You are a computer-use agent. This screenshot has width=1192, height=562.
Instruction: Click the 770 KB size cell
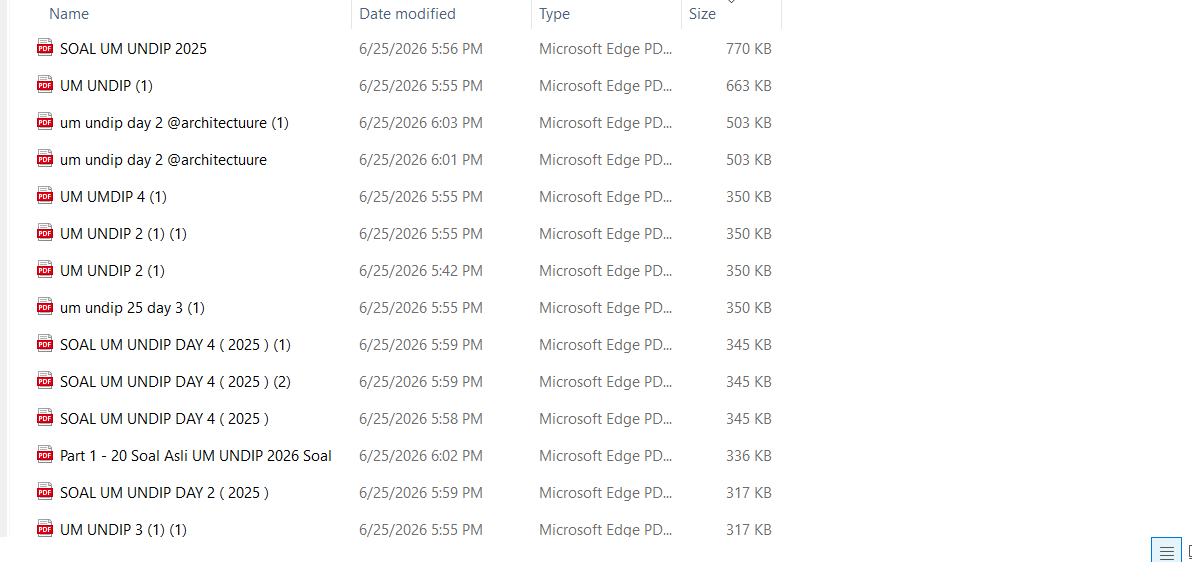click(749, 49)
